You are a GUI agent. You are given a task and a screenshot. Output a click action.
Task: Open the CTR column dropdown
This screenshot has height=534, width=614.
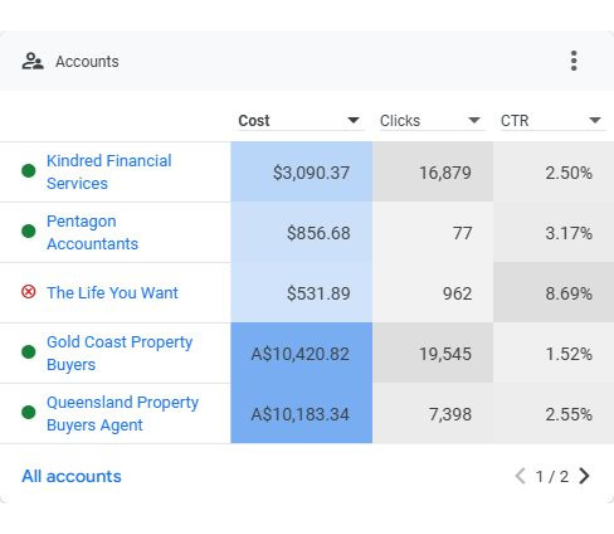pyautogui.click(x=595, y=121)
